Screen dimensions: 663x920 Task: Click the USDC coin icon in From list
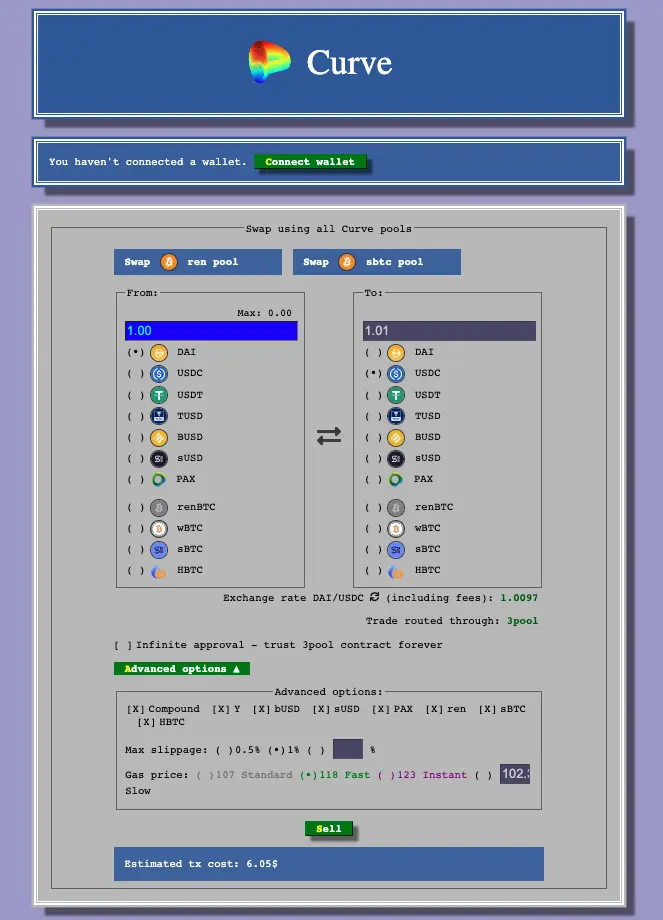pos(159,374)
